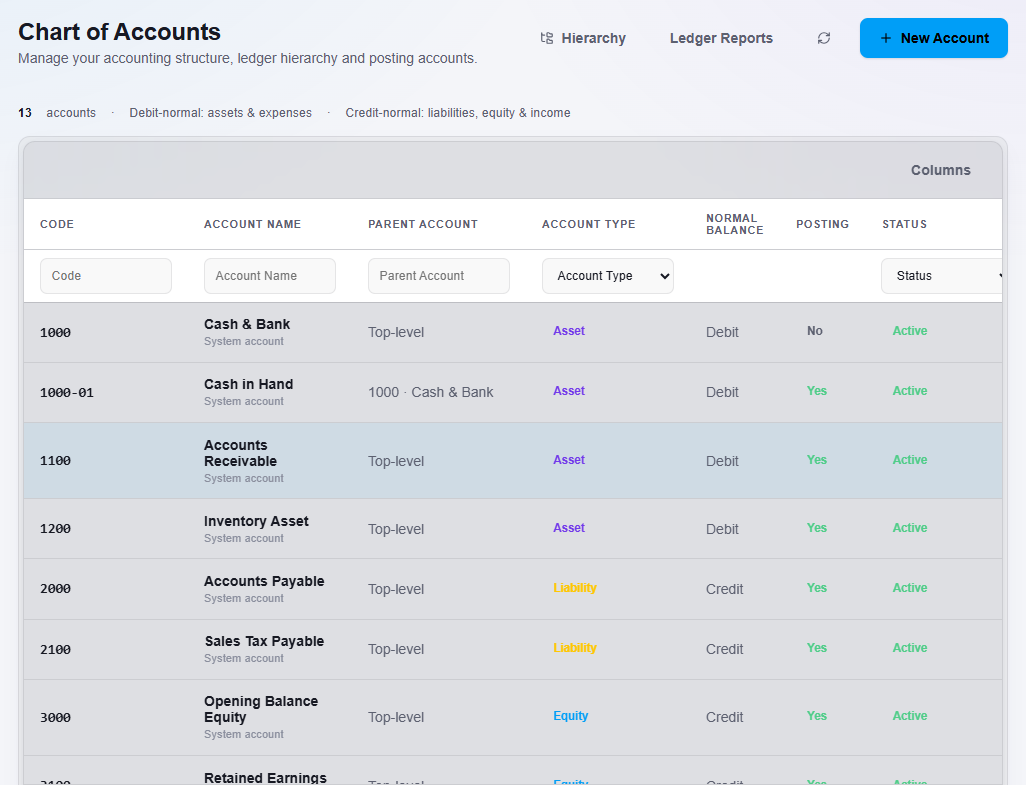Viewport: 1026px width, 785px height.
Task: Focus the Parent Account filter field
Action: point(438,276)
